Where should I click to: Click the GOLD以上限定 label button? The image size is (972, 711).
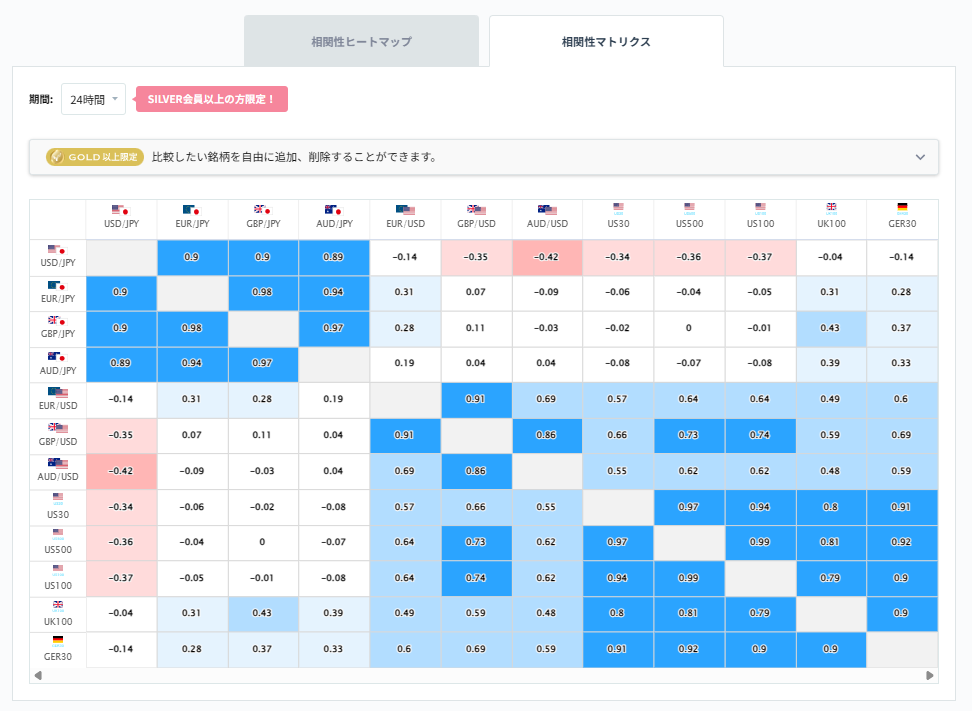point(94,157)
